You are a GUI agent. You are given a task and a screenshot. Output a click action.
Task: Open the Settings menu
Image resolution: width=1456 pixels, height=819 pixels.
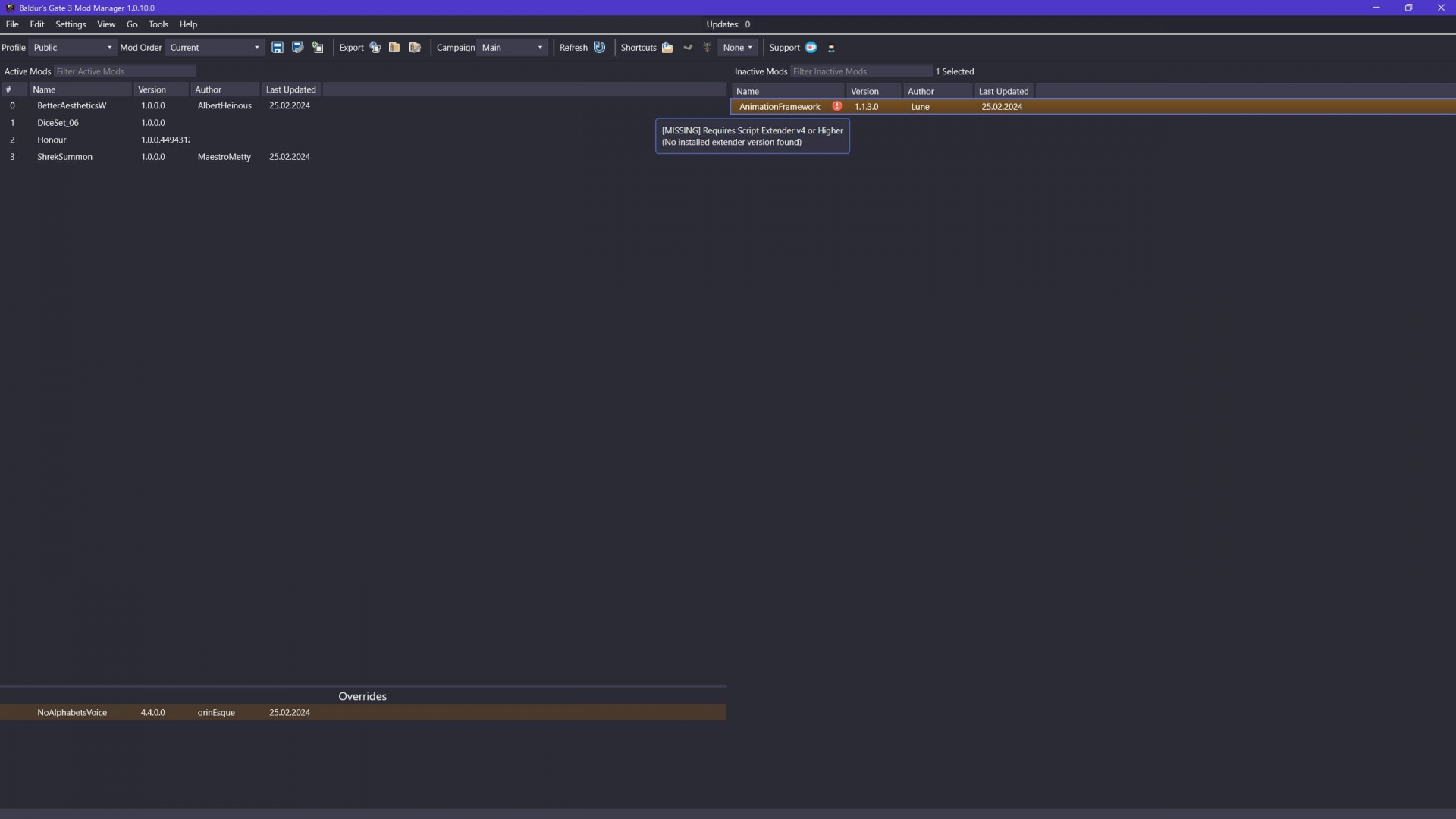click(x=71, y=24)
